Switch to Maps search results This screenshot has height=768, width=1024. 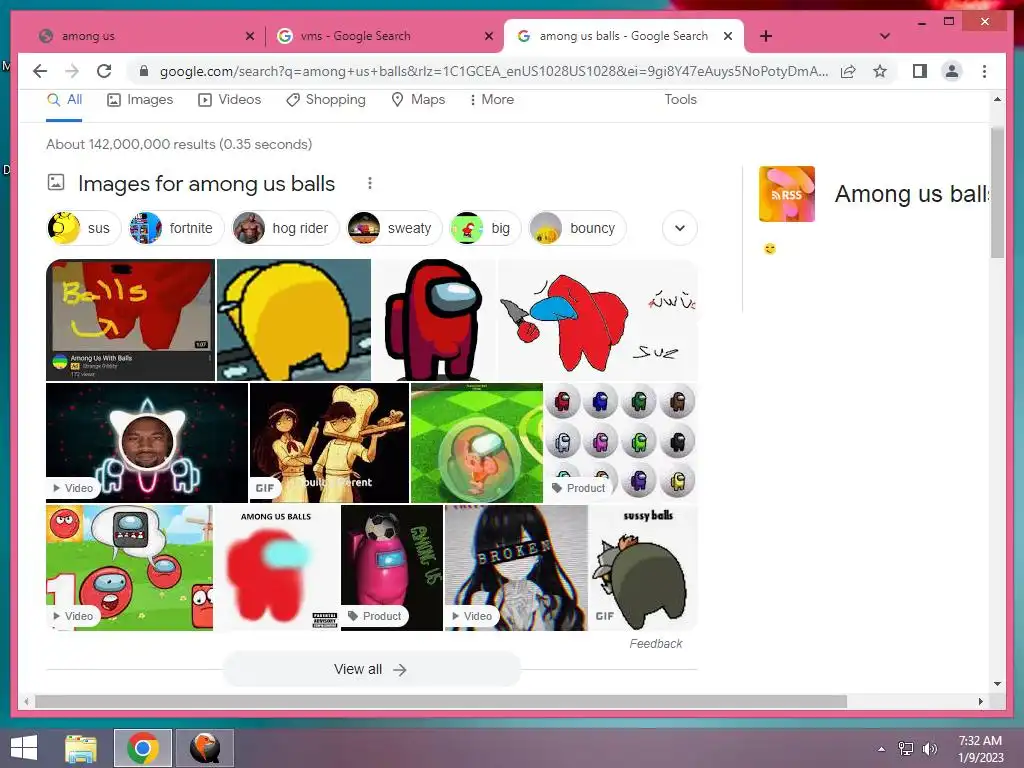(x=418, y=100)
